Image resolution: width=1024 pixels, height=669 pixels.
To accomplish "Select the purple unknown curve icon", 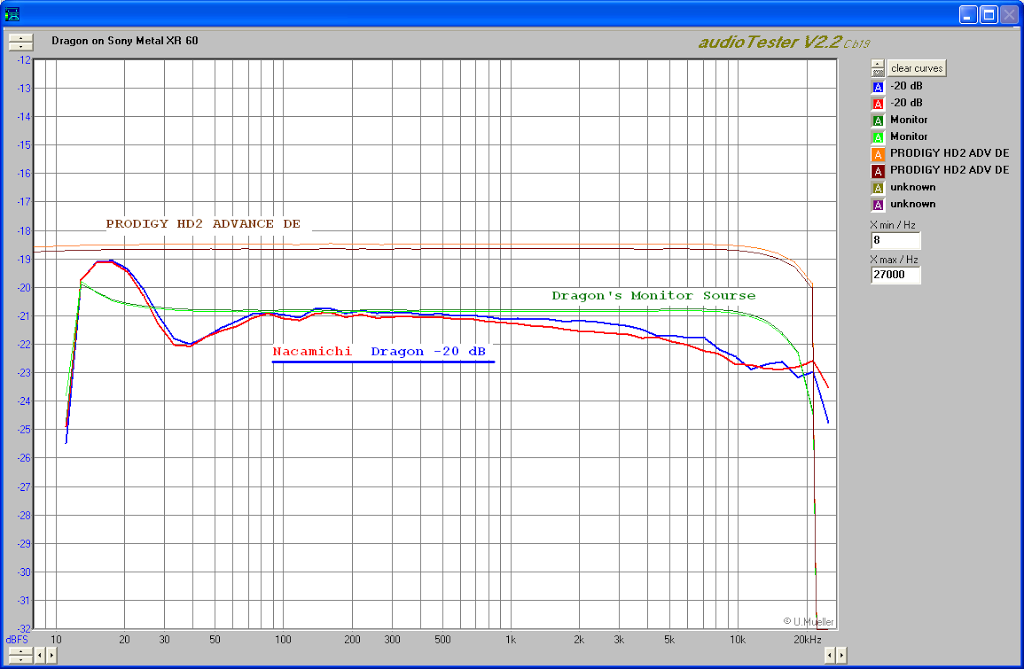I will point(878,206).
